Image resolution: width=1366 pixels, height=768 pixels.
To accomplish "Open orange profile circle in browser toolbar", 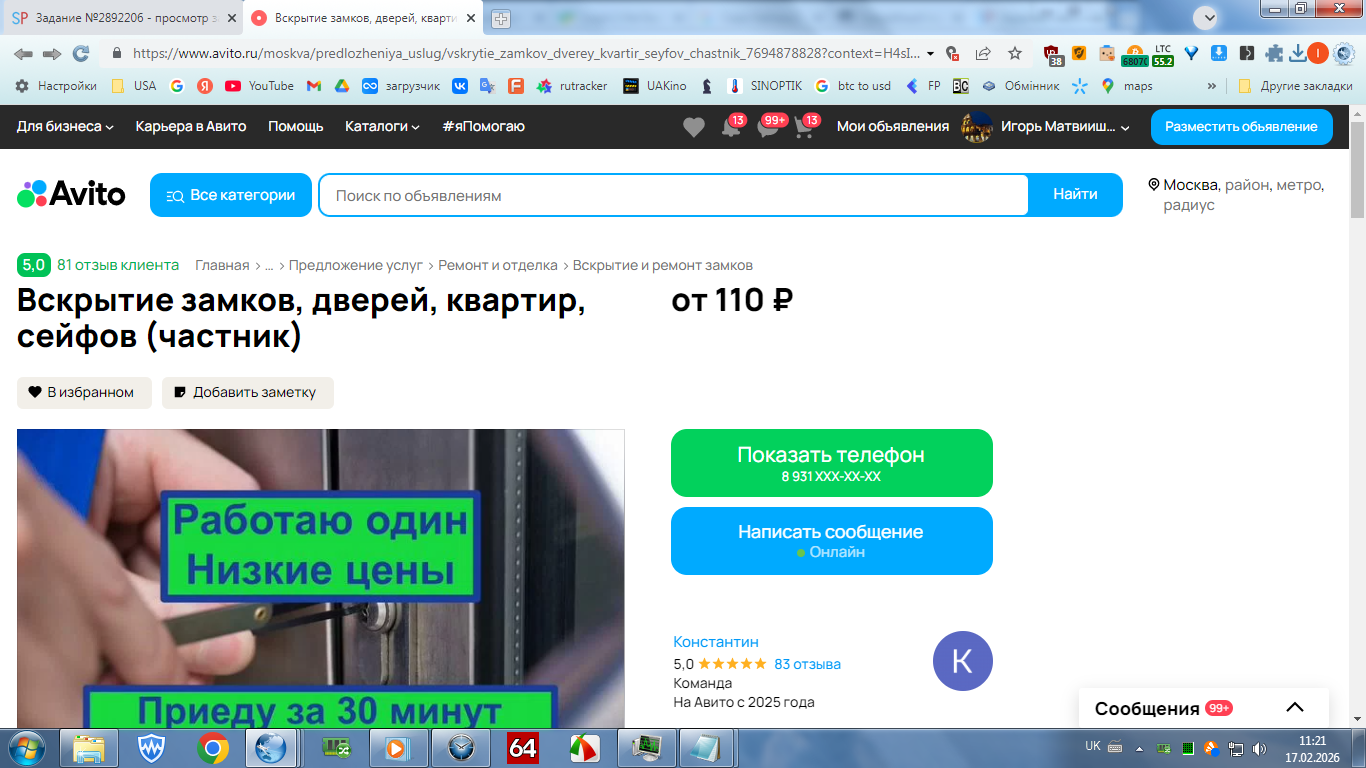I will (1318, 53).
